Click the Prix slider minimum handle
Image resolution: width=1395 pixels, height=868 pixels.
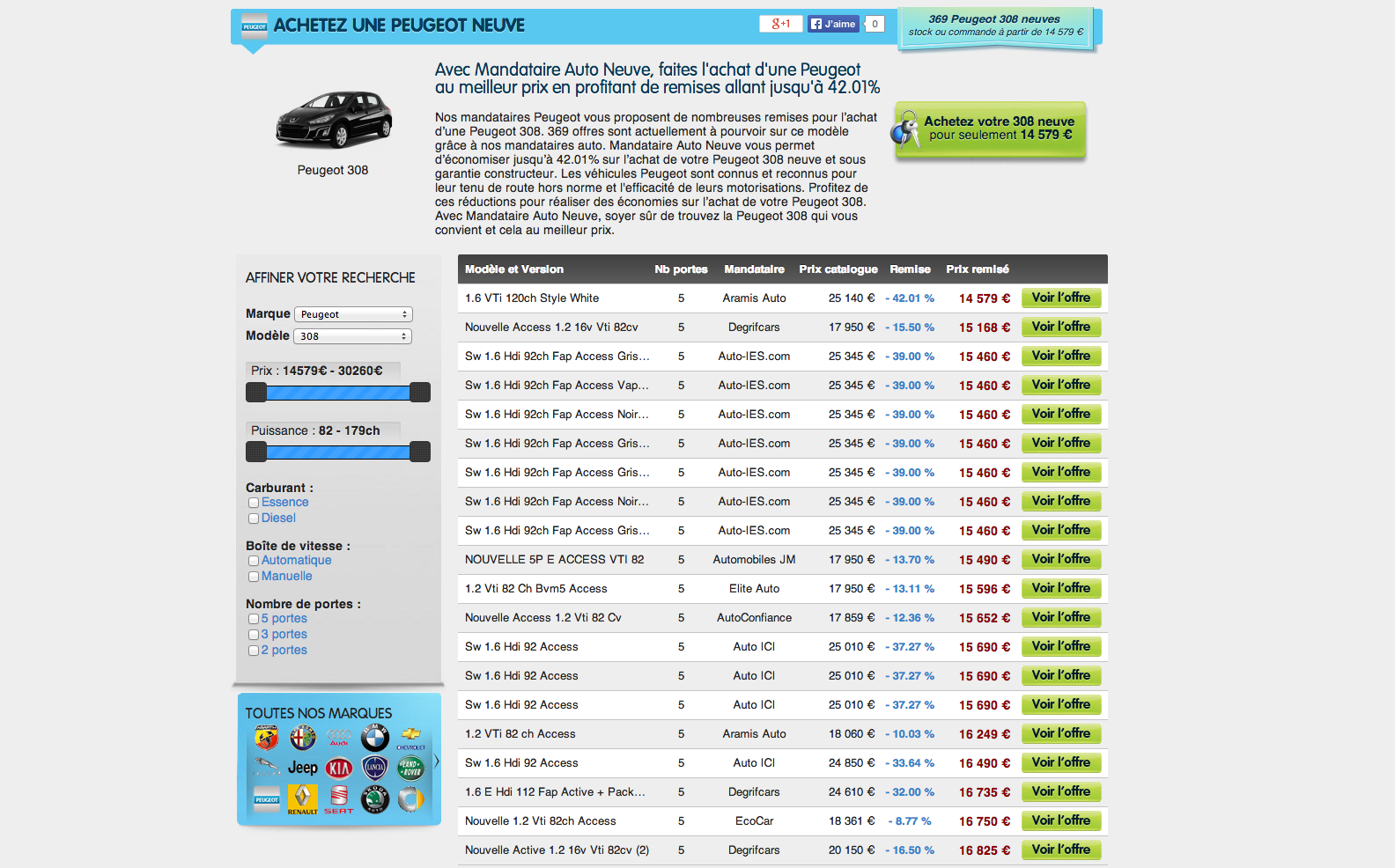[x=256, y=393]
